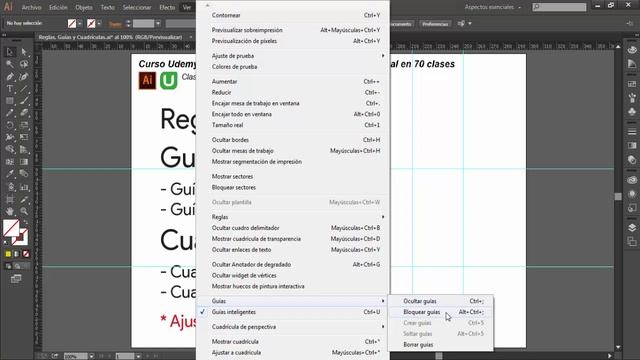Select the Selection tool arrow
Viewport: 640px width, 360px height.
10,52
